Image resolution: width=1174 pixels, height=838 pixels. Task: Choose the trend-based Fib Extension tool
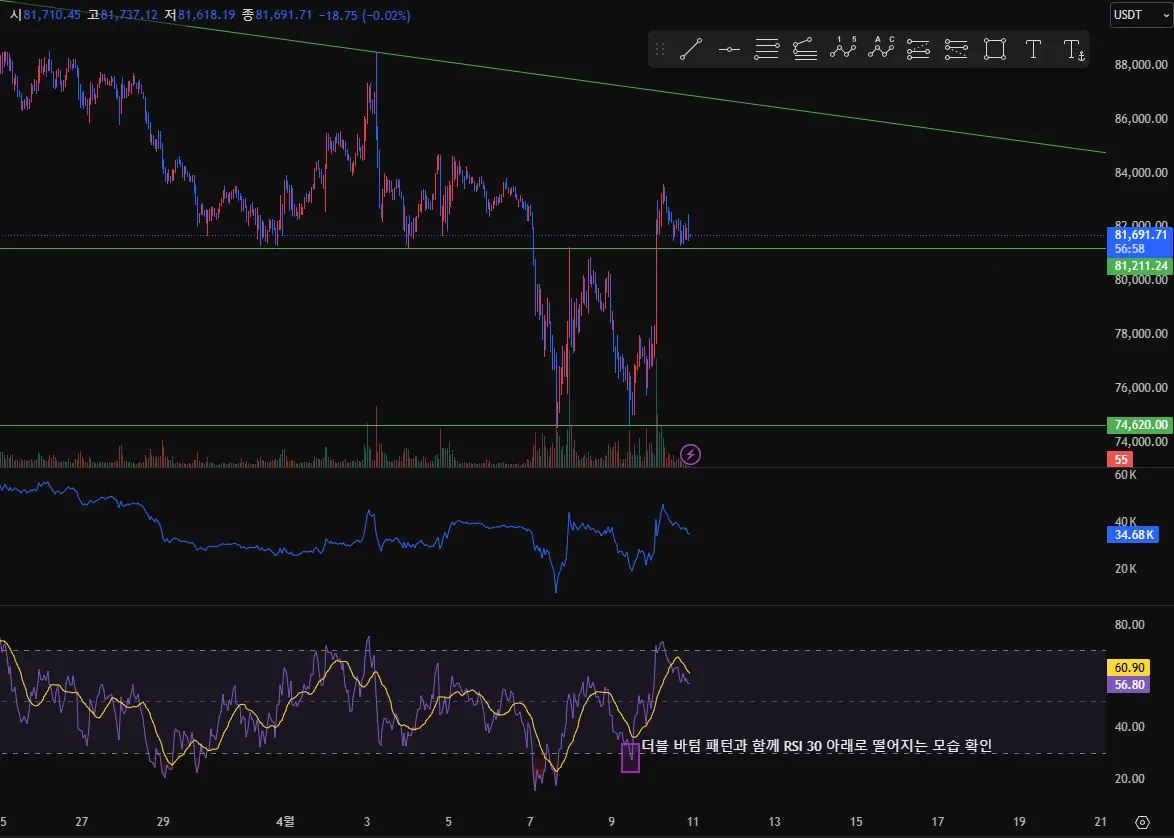click(805, 49)
